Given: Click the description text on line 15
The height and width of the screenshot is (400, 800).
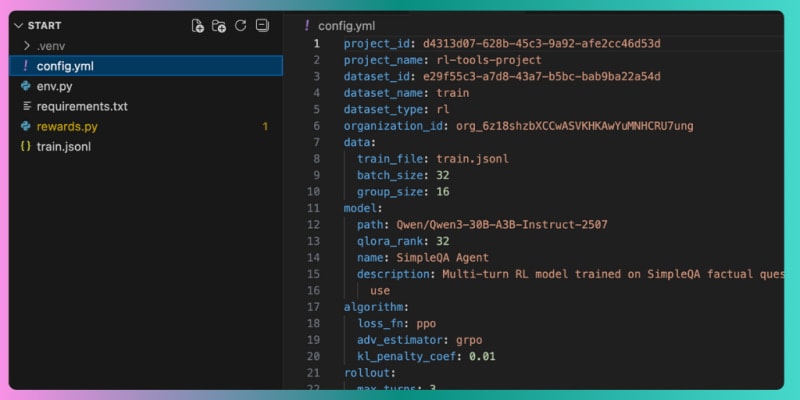Looking at the screenshot, I should pyautogui.click(x=613, y=274).
